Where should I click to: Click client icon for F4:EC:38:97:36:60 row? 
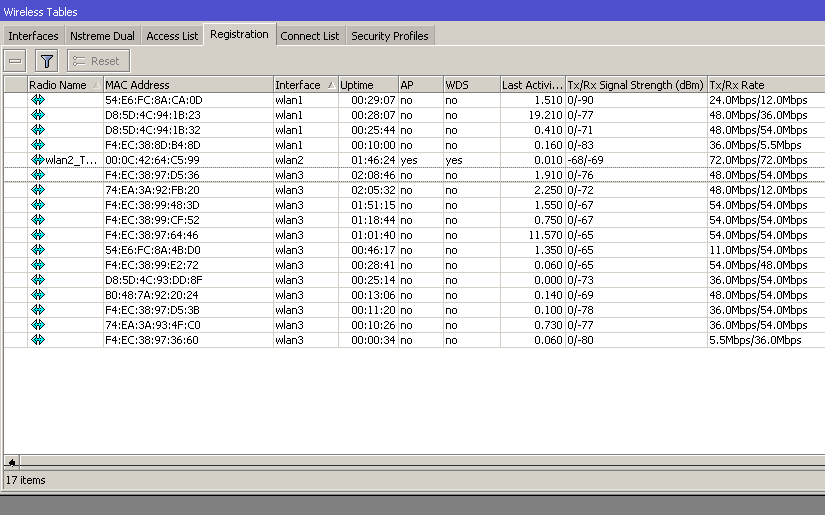pos(38,339)
